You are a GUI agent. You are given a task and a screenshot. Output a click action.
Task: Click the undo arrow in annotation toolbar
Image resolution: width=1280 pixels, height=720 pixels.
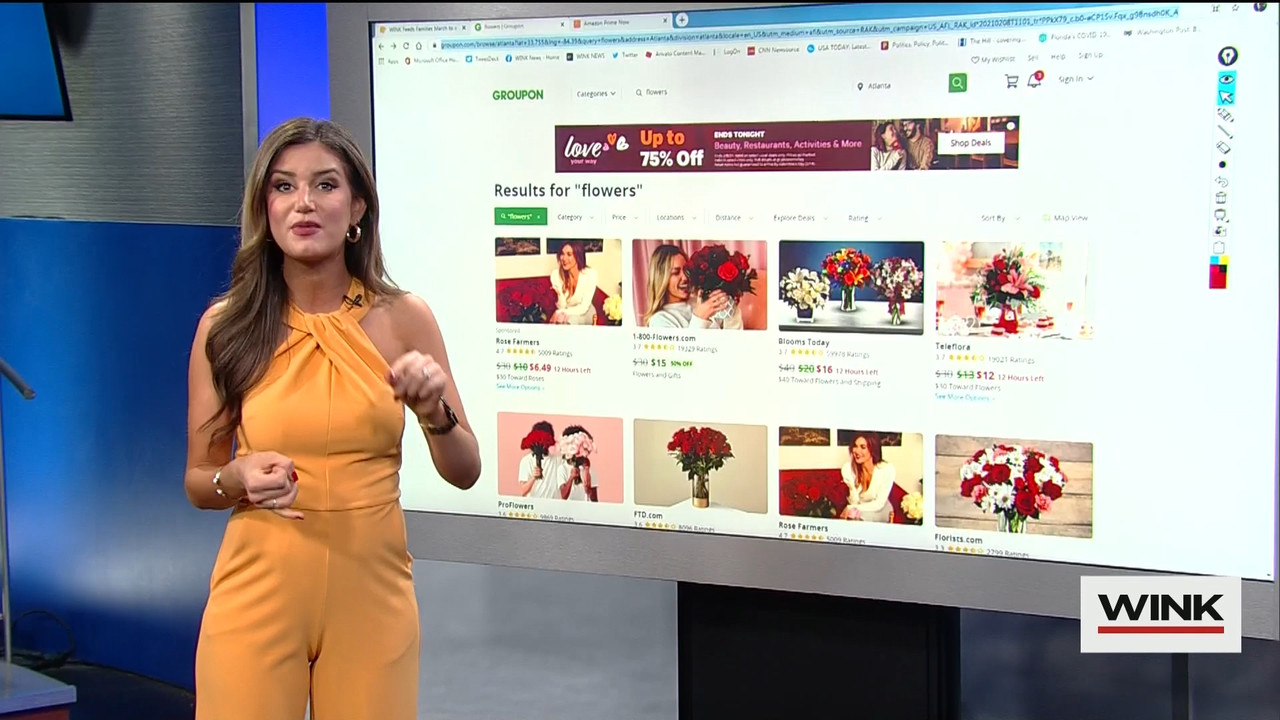[x=1222, y=181]
